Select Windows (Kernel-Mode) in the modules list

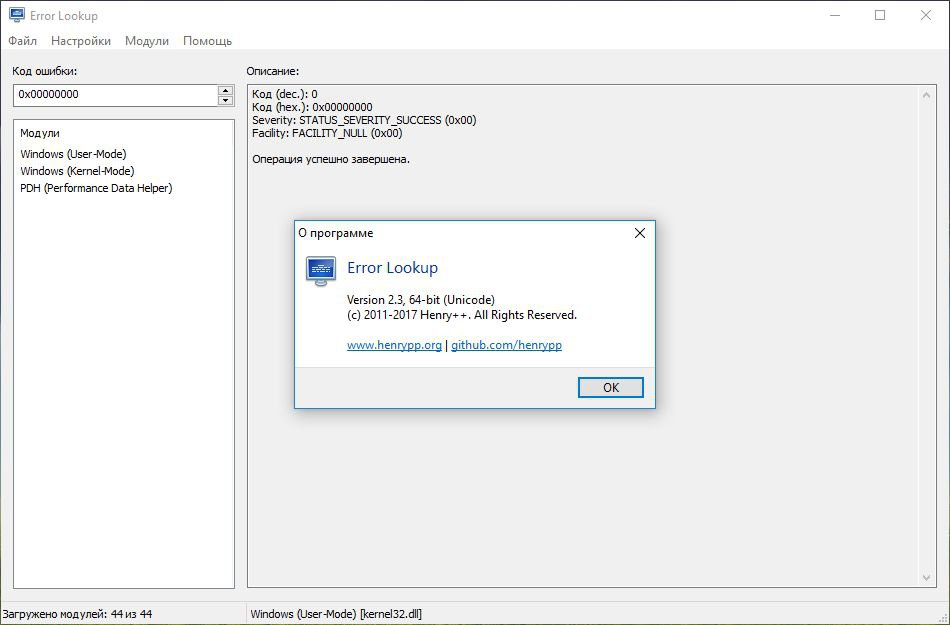(x=77, y=171)
